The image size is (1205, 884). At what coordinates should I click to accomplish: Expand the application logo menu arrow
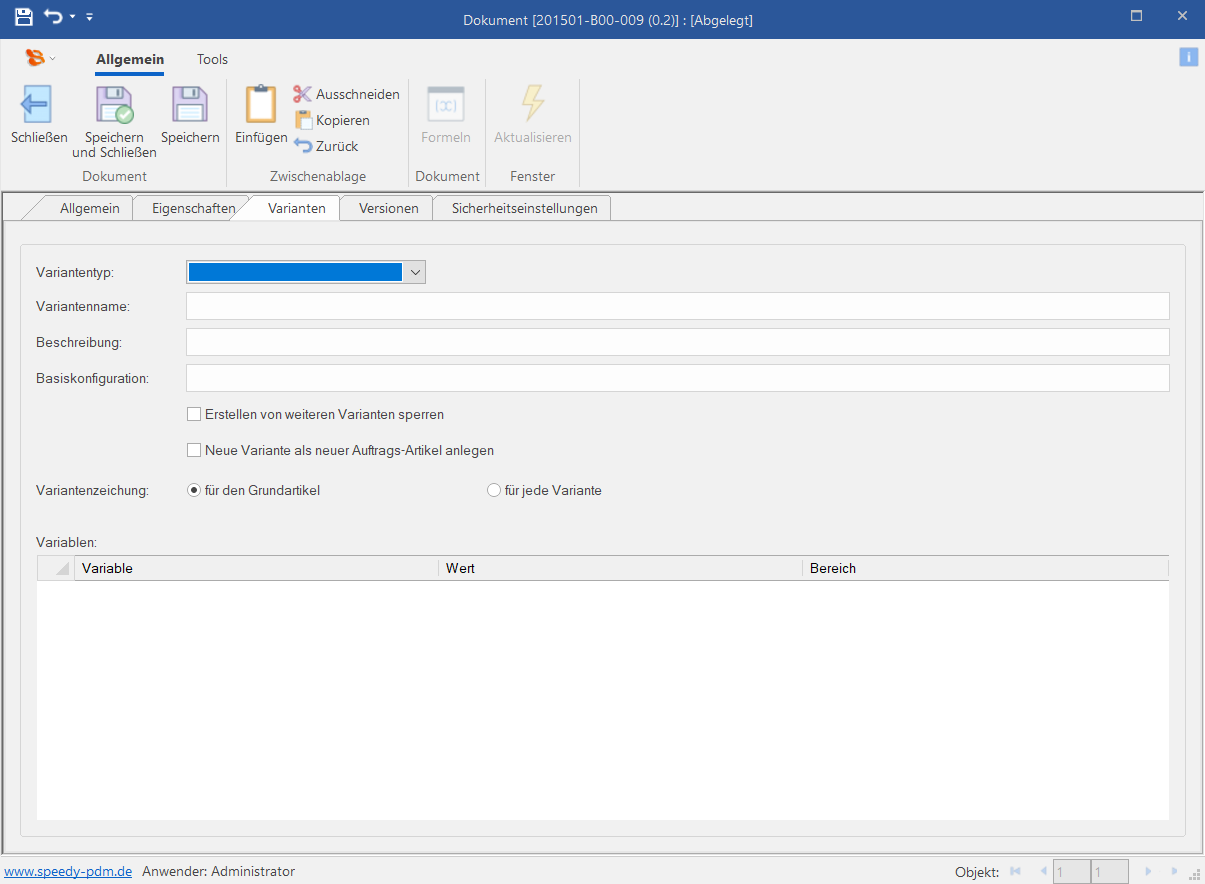(53, 59)
